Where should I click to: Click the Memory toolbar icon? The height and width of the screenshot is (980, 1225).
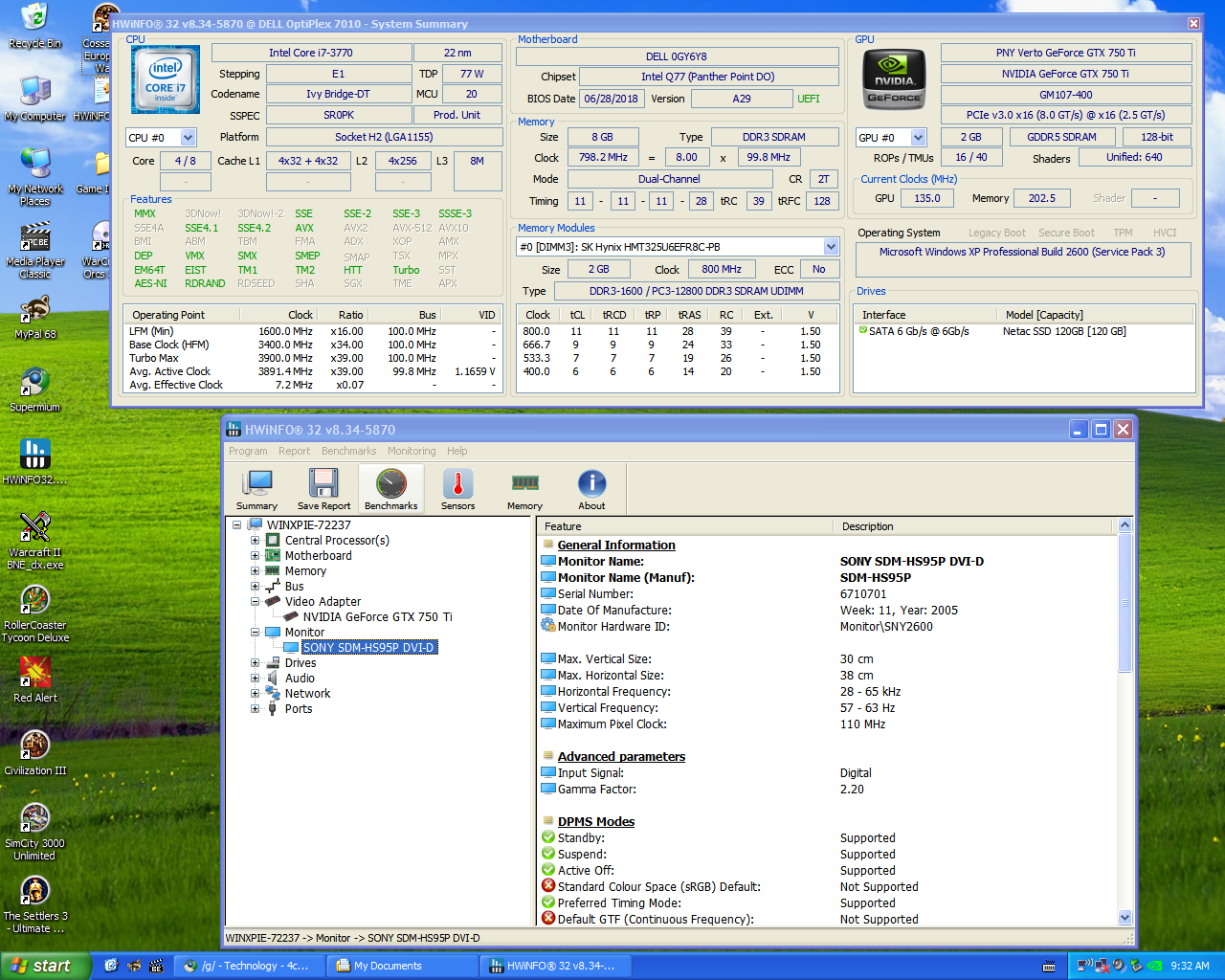click(524, 489)
